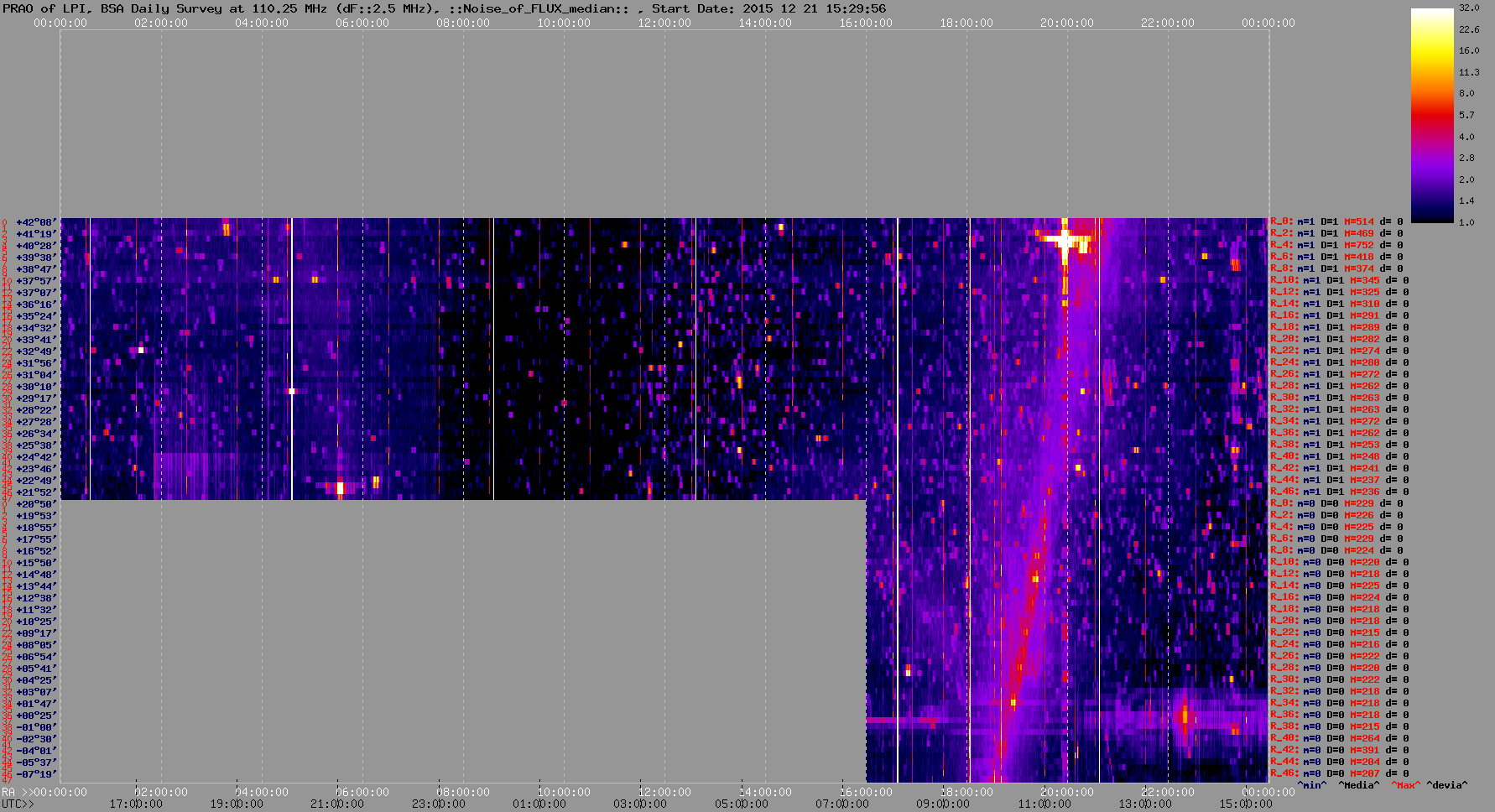The height and width of the screenshot is (812, 1495).
Task: Click the +03°07' declination label
Action: 36,692
